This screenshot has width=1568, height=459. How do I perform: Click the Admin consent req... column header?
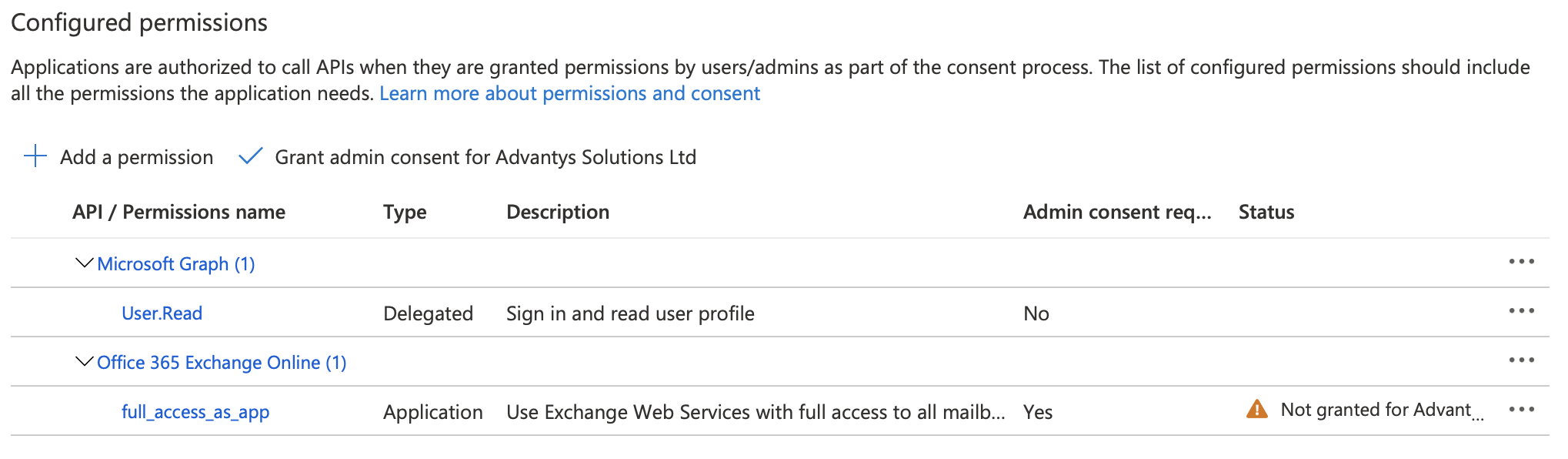[x=1116, y=212]
